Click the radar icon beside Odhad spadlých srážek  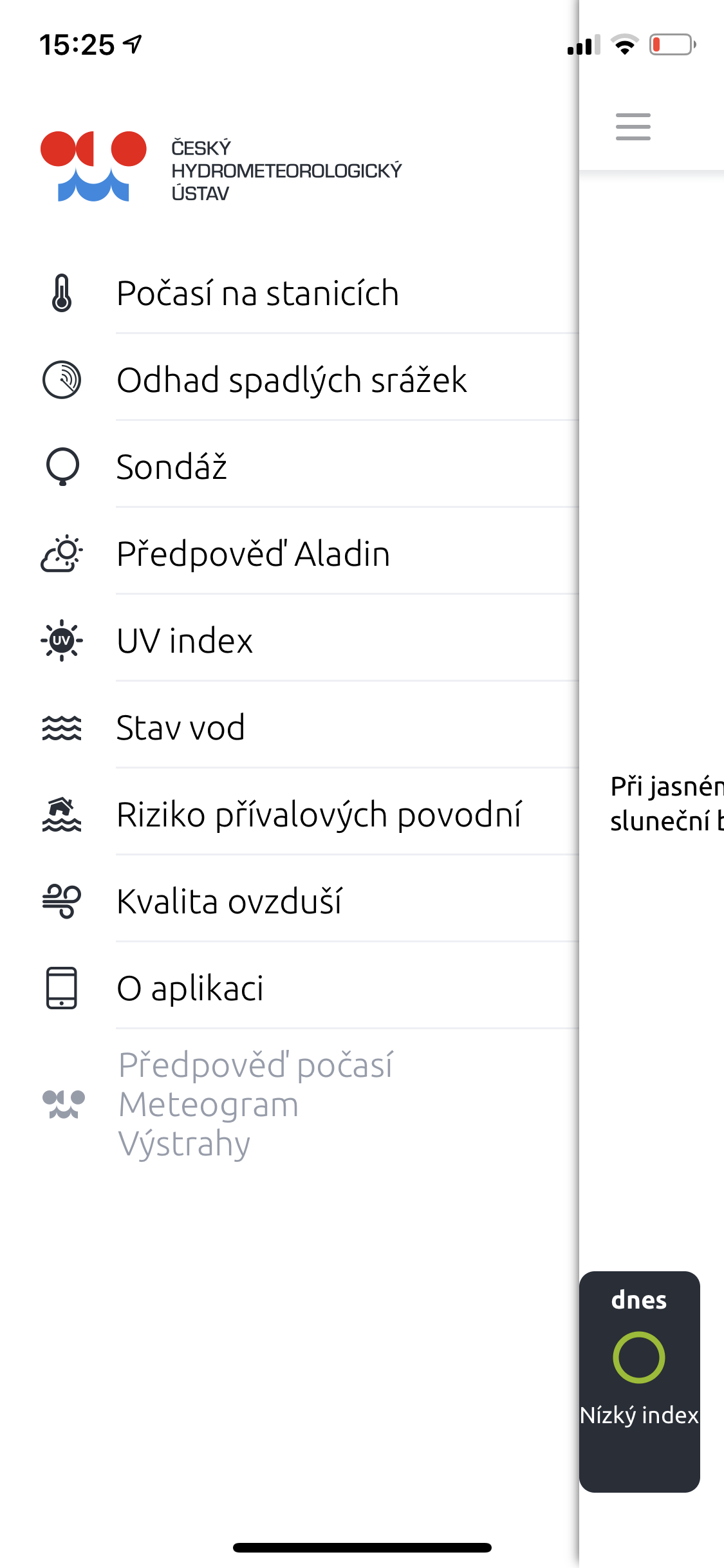[61, 380]
